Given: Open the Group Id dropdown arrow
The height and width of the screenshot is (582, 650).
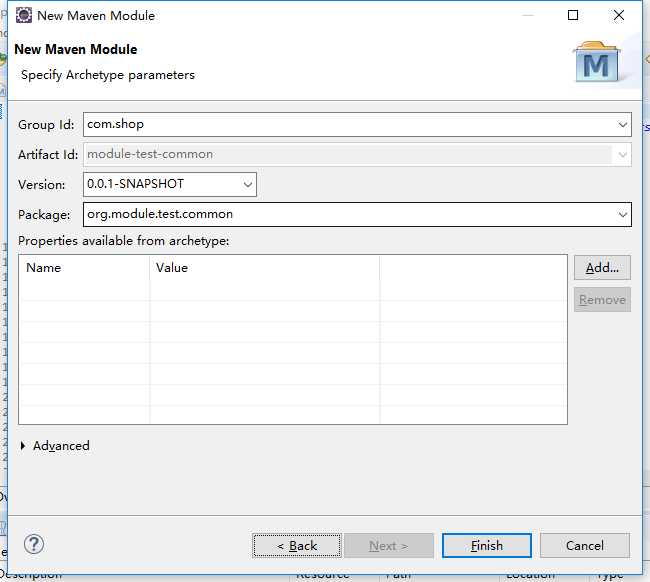Looking at the screenshot, I should click(622, 124).
